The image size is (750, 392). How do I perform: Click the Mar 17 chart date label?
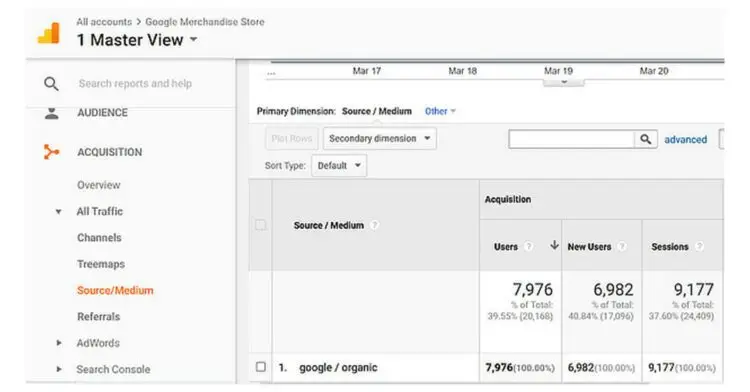(367, 71)
